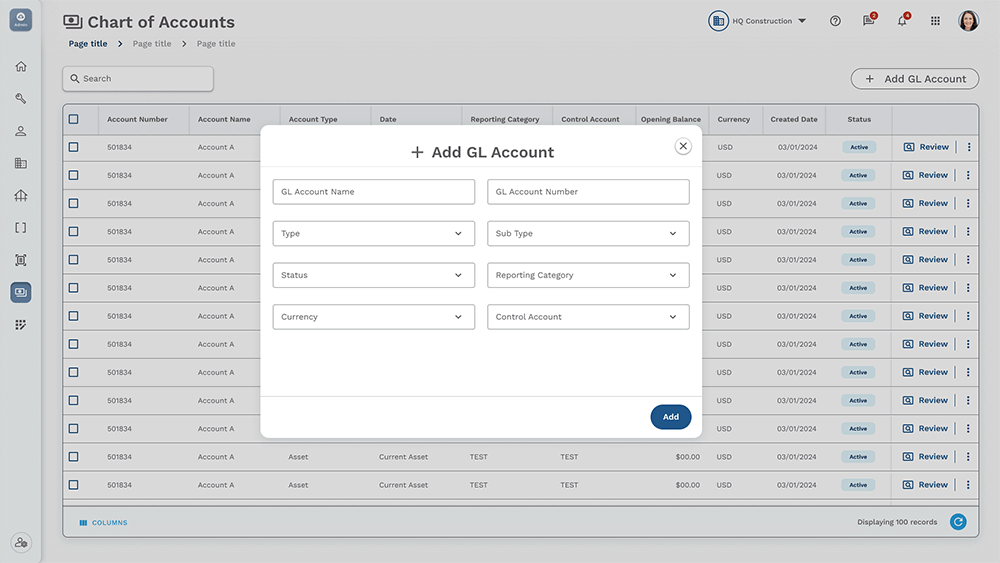Click the Review link in the last visible row

pyautogui.click(x=933, y=485)
